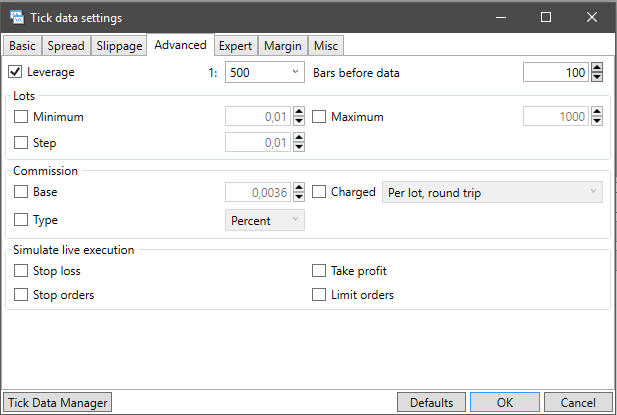617x415 pixels.
Task: Go to the Slippage tab
Action: point(119,46)
